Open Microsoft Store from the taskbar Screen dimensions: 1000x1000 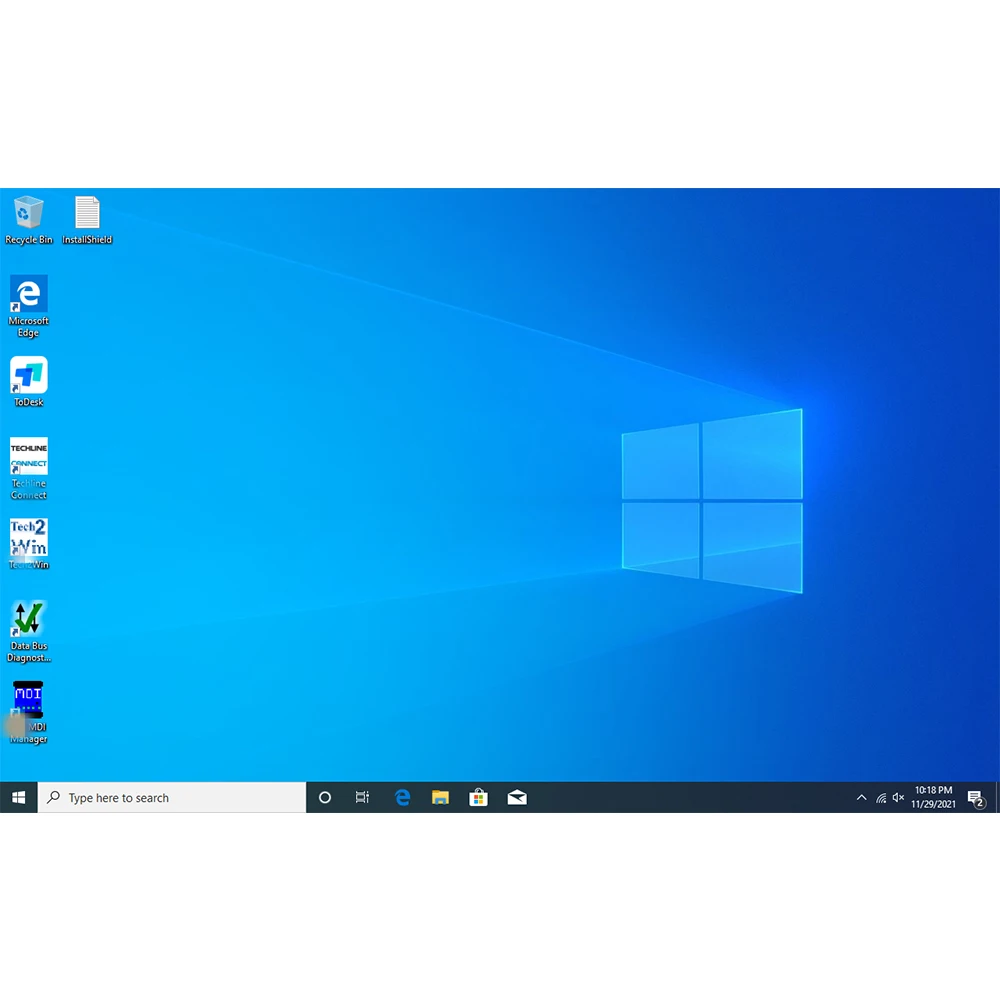(478, 797)
